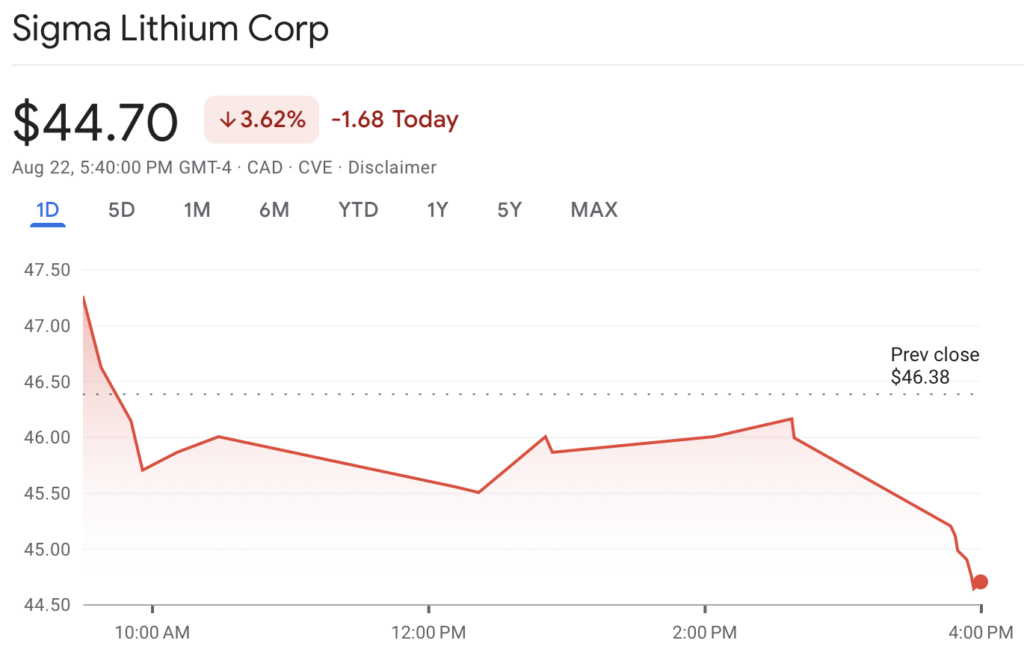Click the -1.68 Today change text
Image resolution: width=1024 pixels, height=664 pixels.
coord(394,120)
